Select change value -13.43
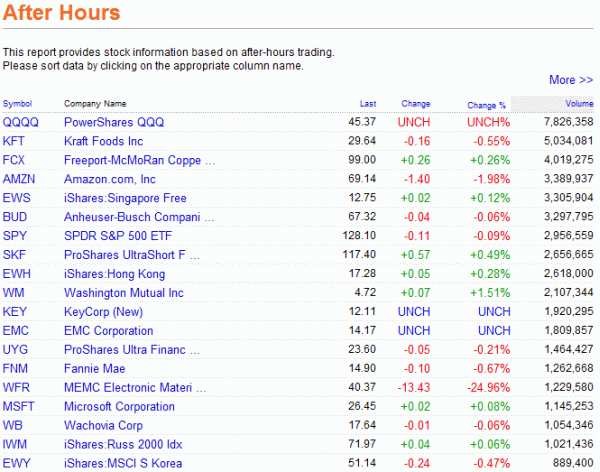 (414, 387)
